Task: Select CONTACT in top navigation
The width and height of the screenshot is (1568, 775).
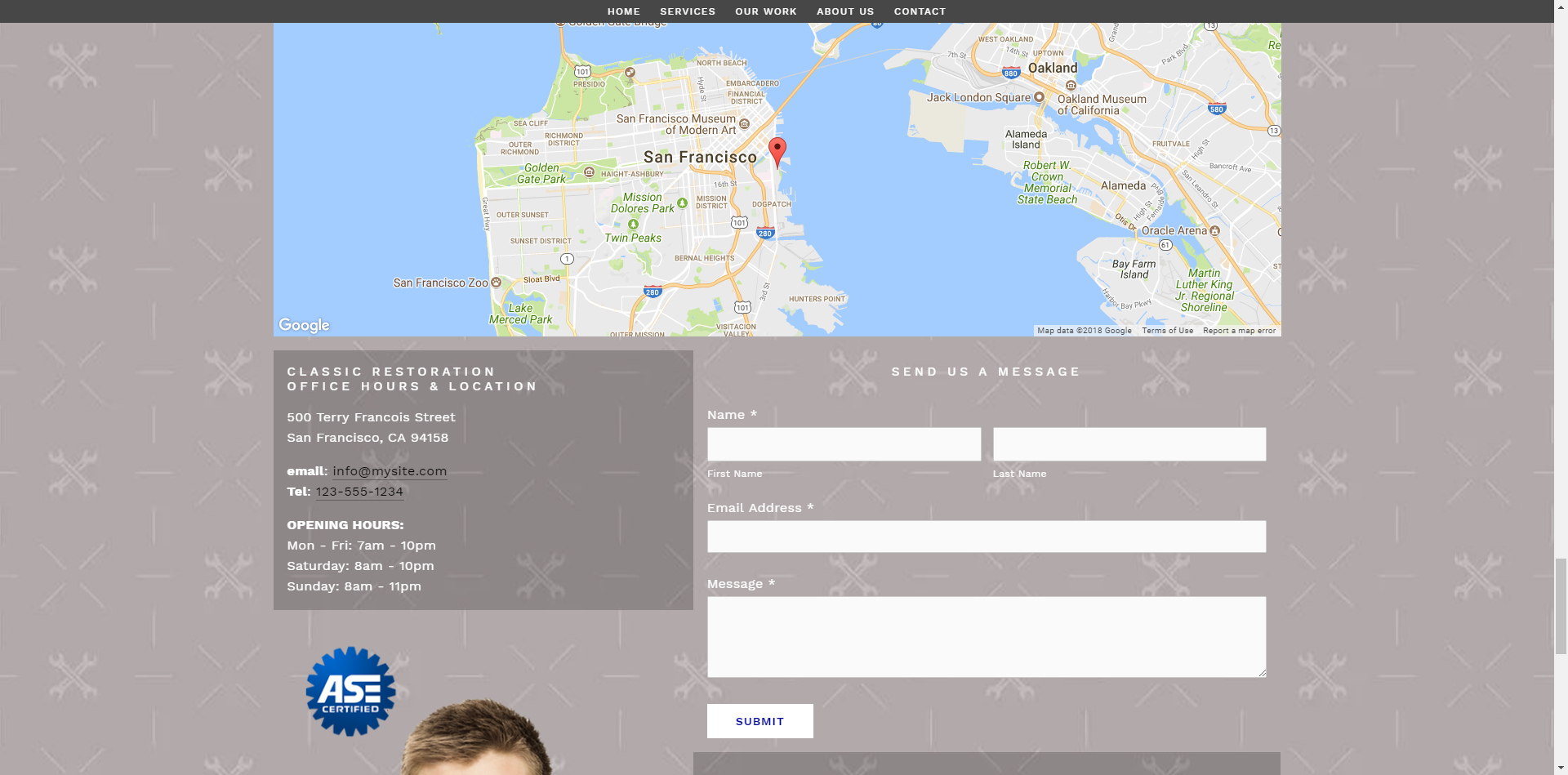Action: click(x=920, y=11)
